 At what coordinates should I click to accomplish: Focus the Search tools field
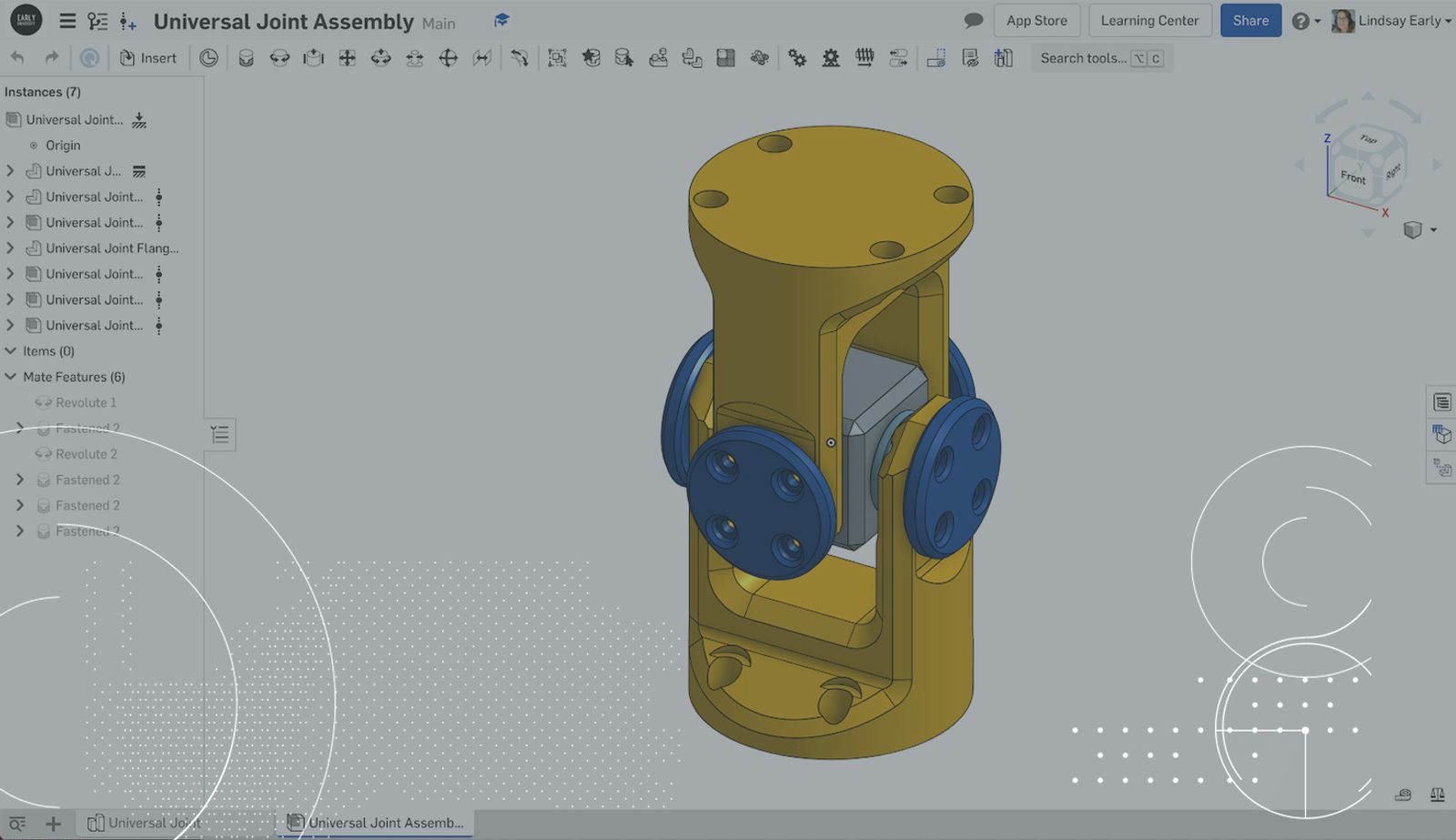coord(1083,58)
